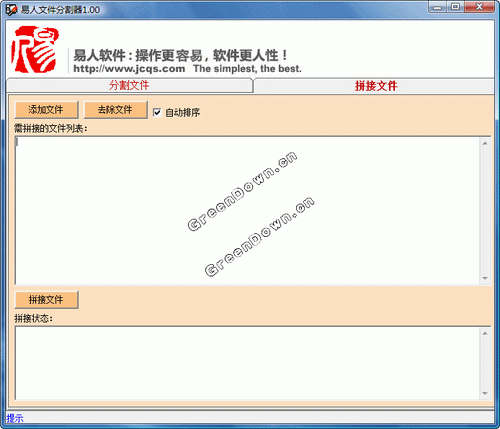Open the http://www.jcqs.com link
The height and width of the screenshot is (429, 500).
pos(129,69)
